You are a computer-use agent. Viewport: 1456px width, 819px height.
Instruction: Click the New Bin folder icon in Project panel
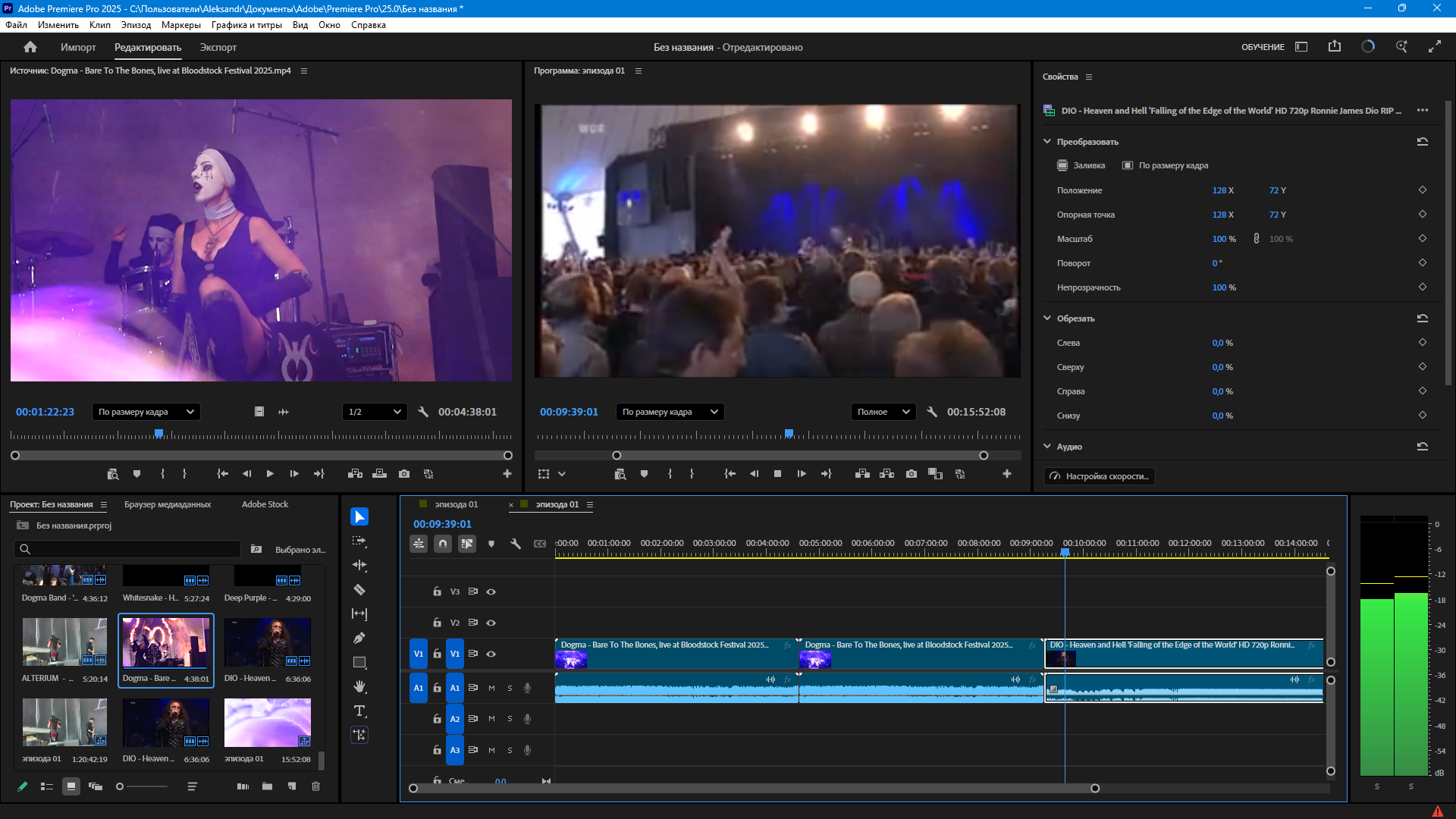pyautogui.click(x=267, y=786)
